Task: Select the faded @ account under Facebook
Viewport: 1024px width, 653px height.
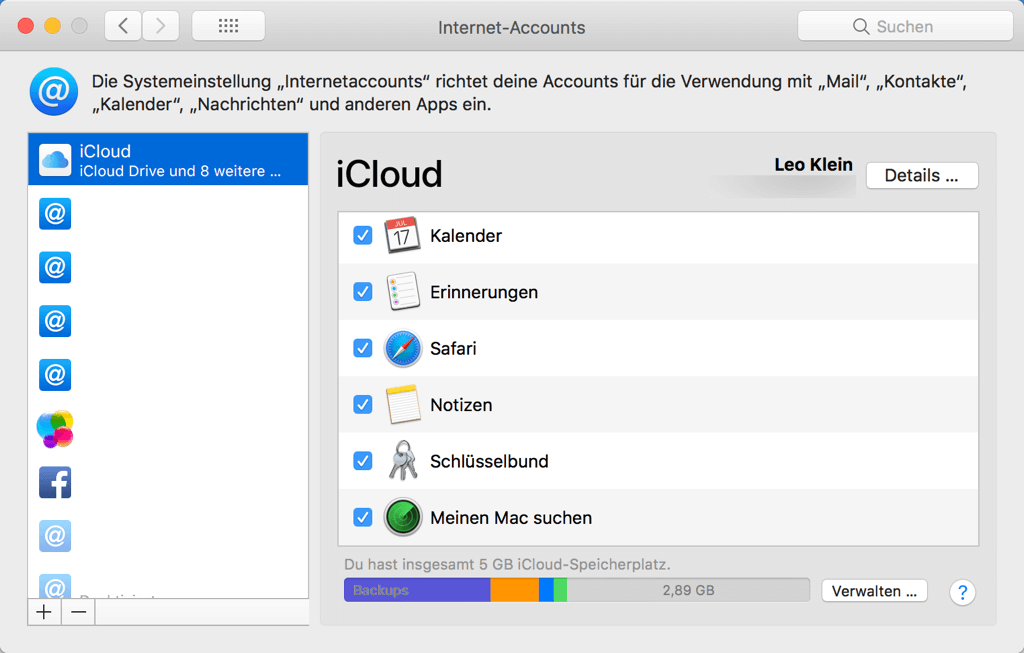Action: click(x=55, y=535)
